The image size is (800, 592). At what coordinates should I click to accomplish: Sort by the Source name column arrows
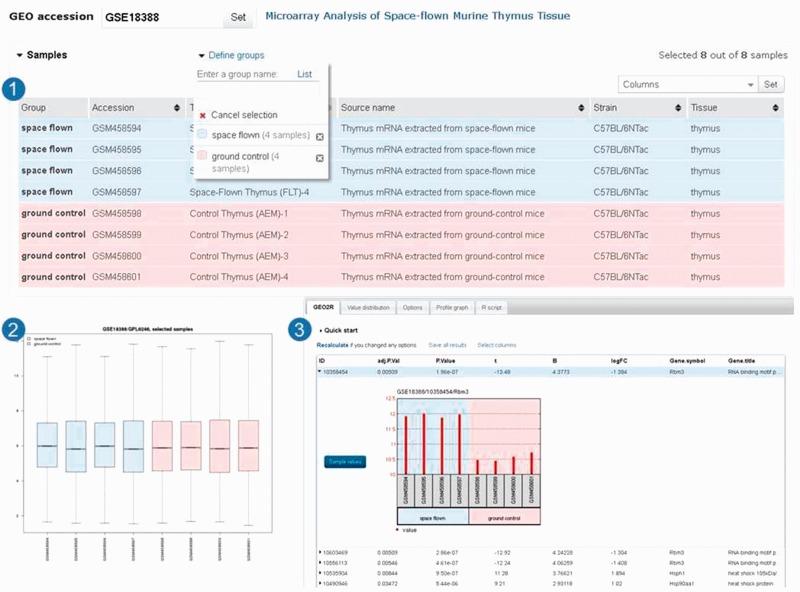pyautogui.click(x=580, y=108)
